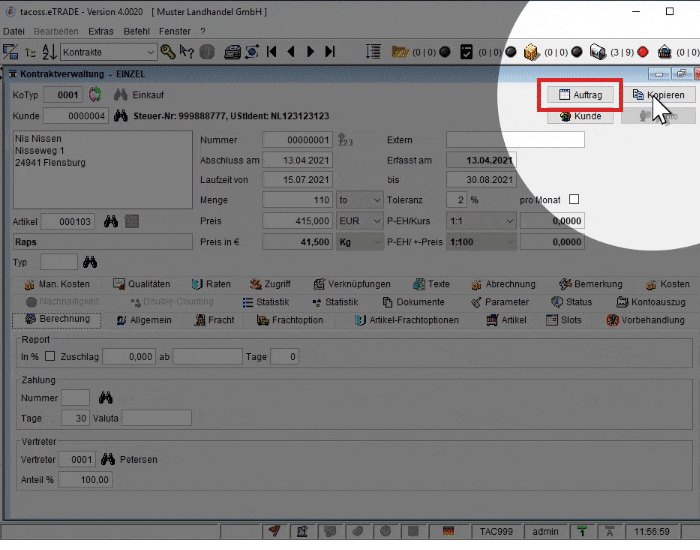This screenshot has height=550, width=700.
Task: Open the currency dropdown showing EUR
Action: [x=377, y=221]
